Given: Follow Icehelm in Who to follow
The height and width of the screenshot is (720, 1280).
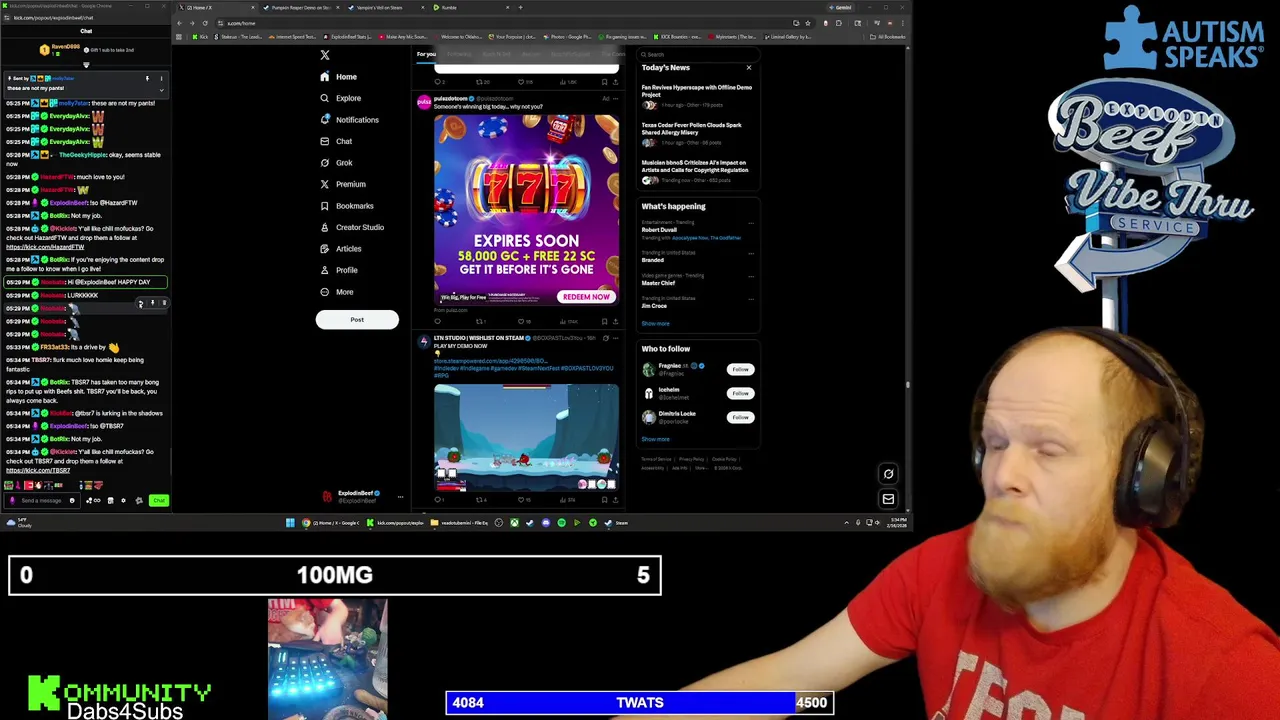Looking at the screenshot, I should pos(740,393).
